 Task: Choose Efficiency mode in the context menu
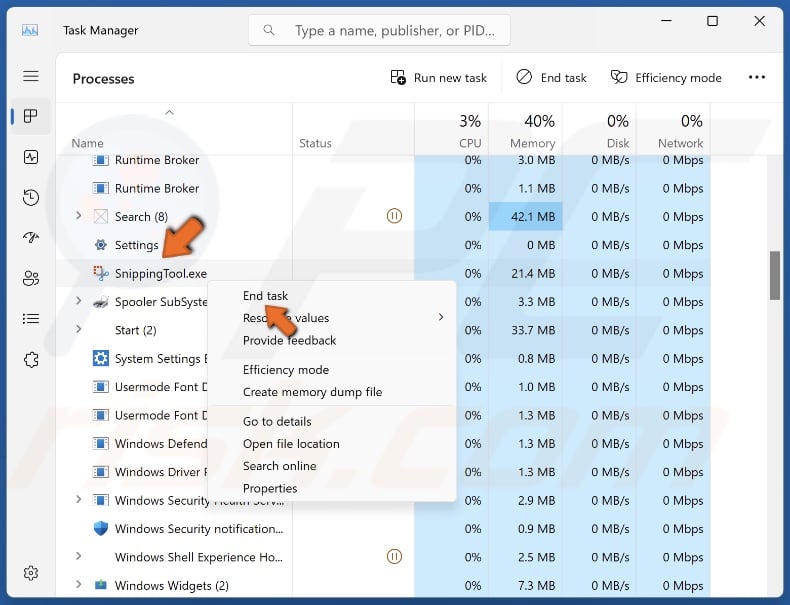pos(286,370)
